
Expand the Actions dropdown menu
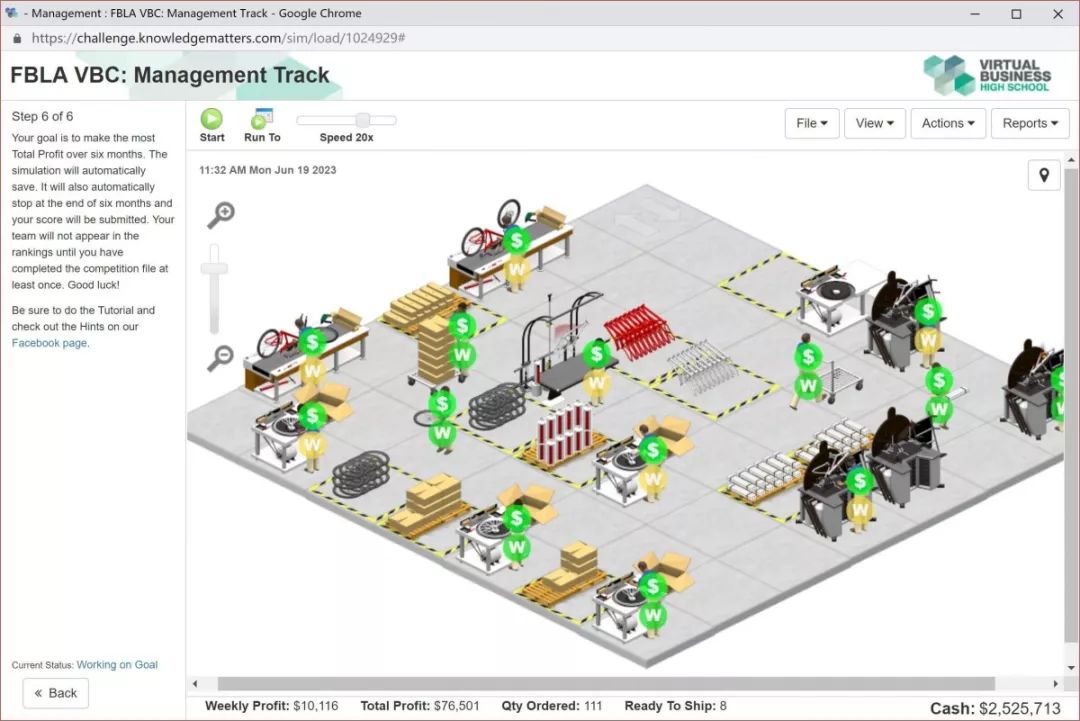tap(948, 123)
